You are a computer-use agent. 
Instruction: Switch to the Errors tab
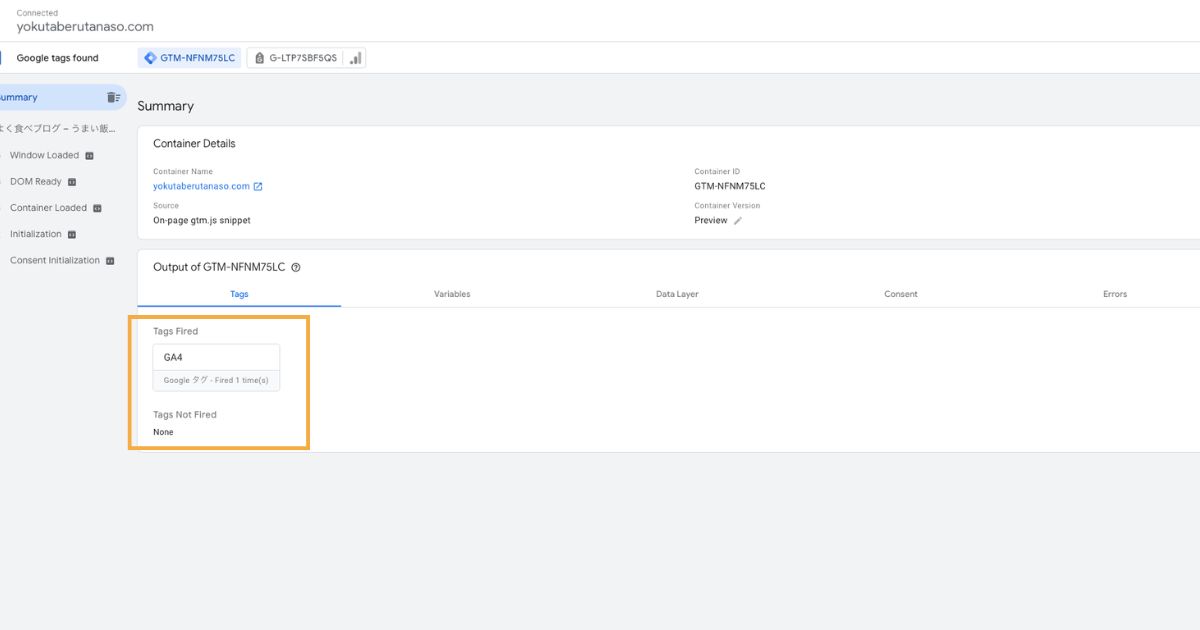click(1115, 294)
